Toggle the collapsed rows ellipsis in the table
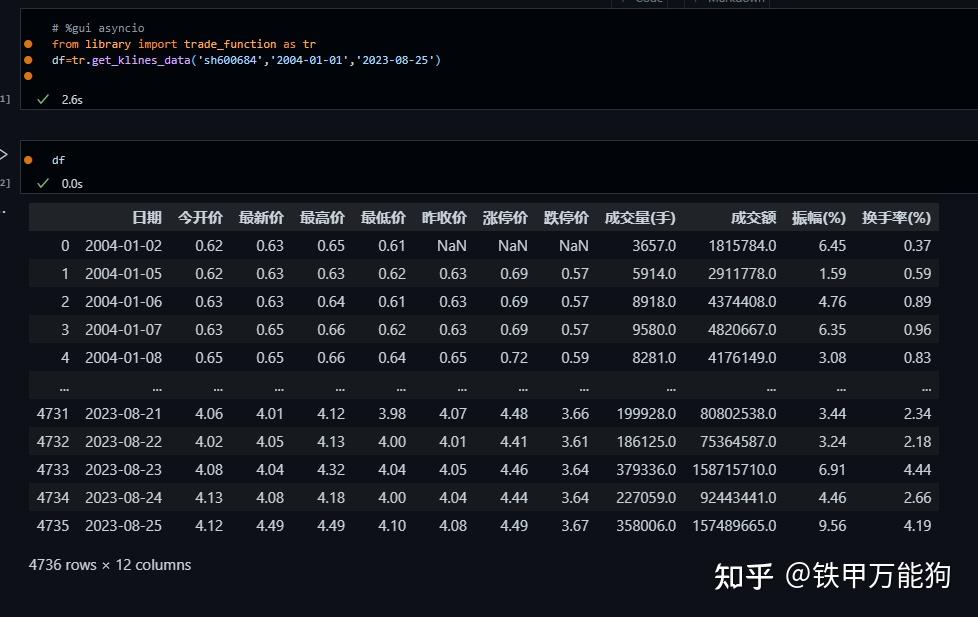 pyautogui.click(x=64, y=386)
